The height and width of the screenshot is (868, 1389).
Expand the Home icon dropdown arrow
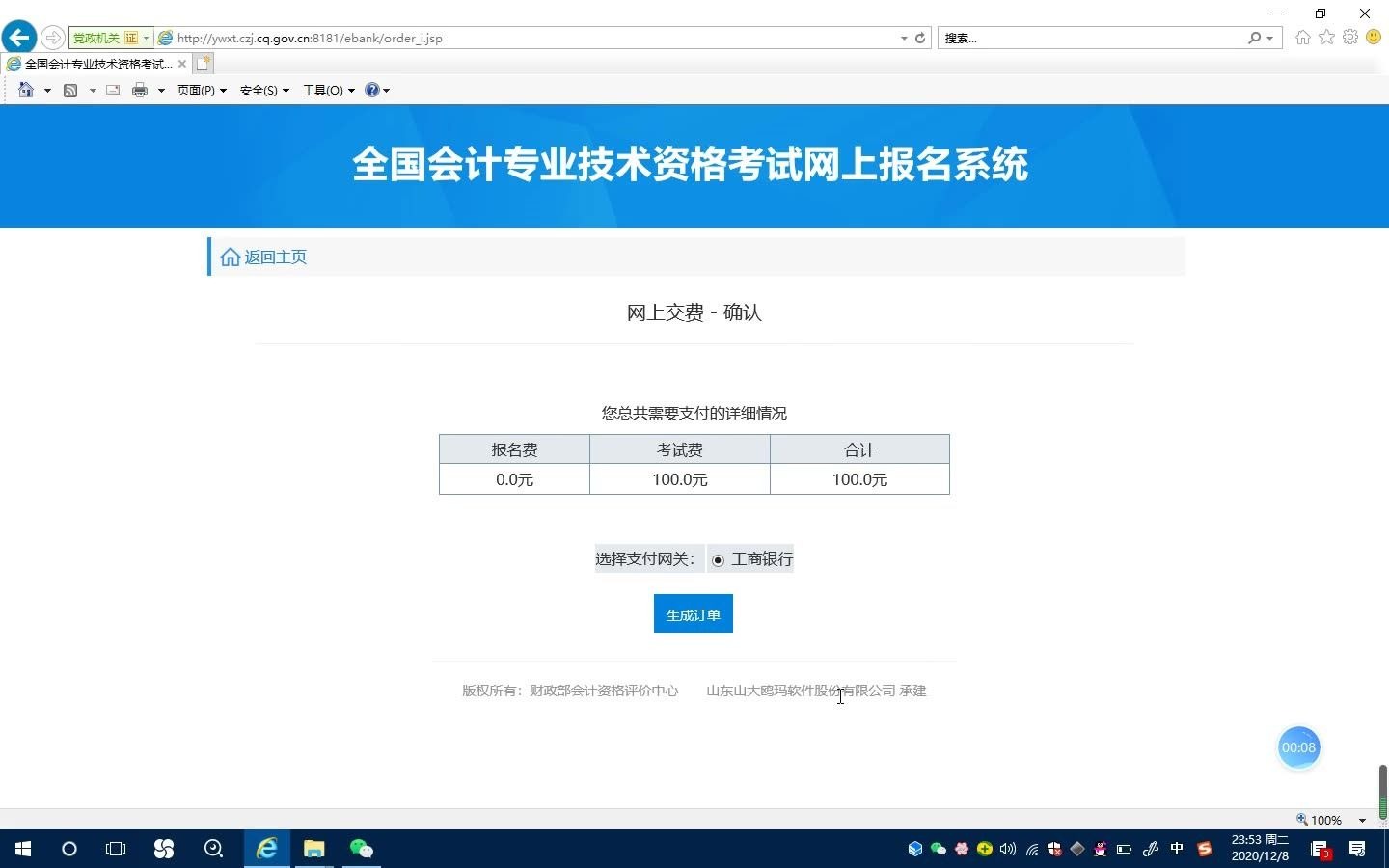point(47,91)
